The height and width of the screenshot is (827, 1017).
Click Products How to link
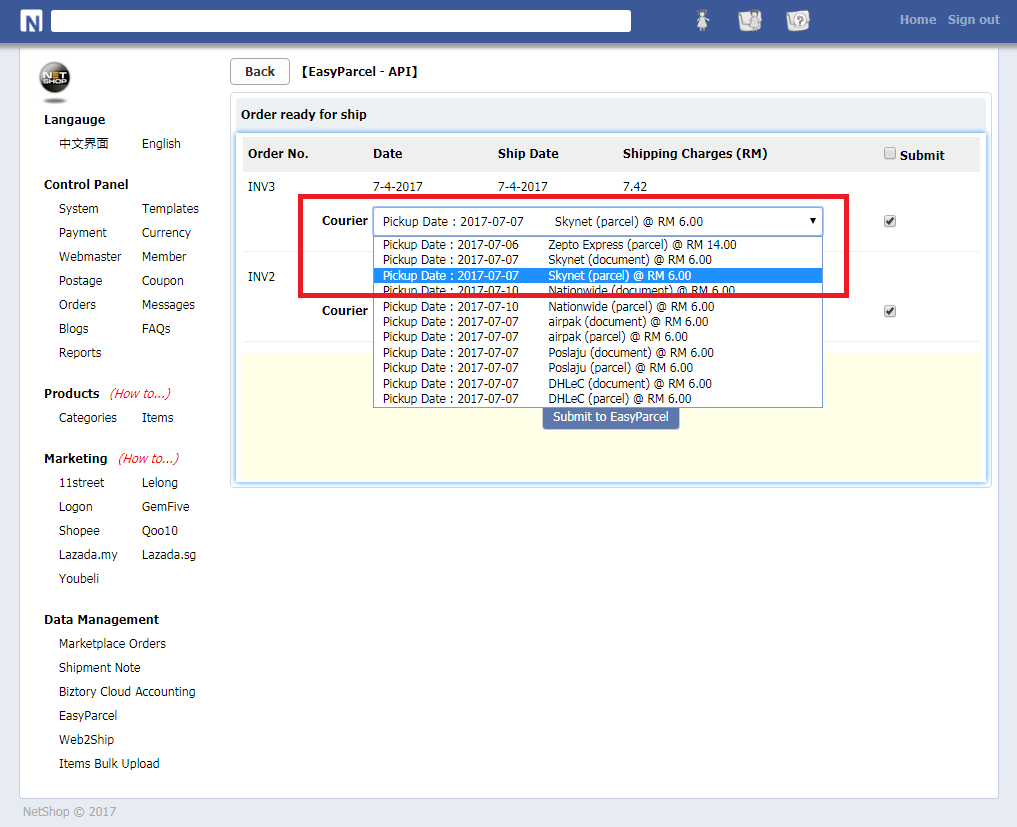point(140,394)
